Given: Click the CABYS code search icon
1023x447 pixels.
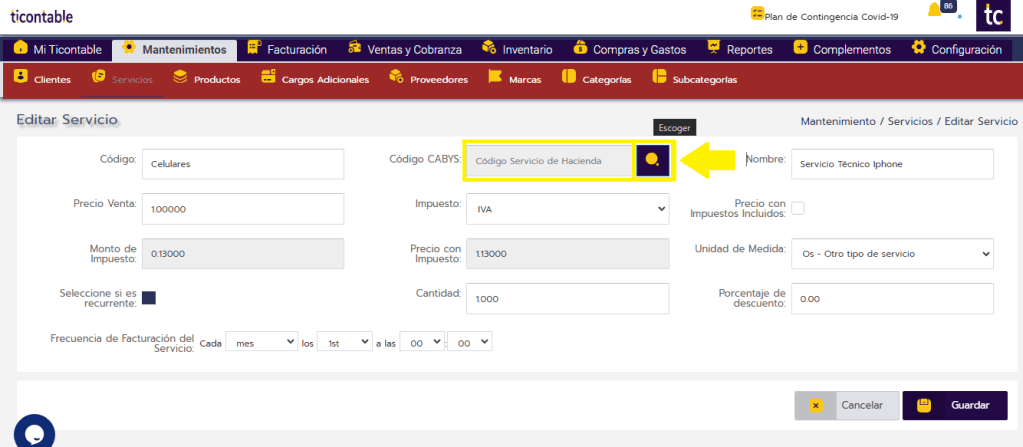Looking at the screenshot, I should 652,160.
